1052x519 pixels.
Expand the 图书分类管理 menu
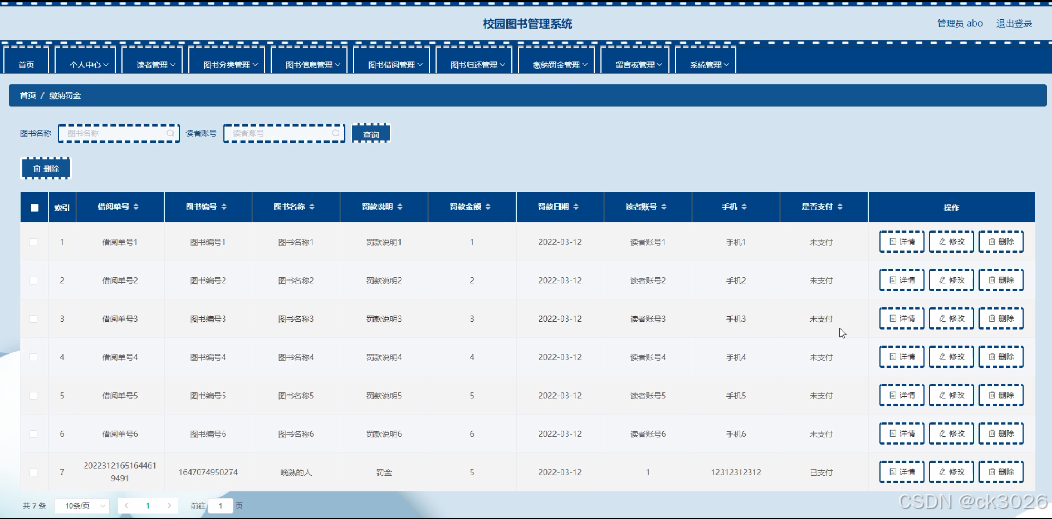point(226,62)
